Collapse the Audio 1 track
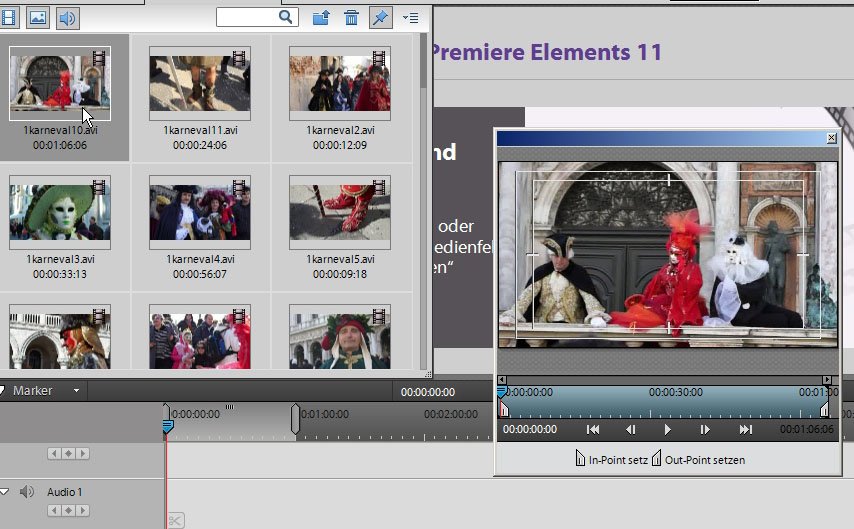854x529 pixels. 4,492
